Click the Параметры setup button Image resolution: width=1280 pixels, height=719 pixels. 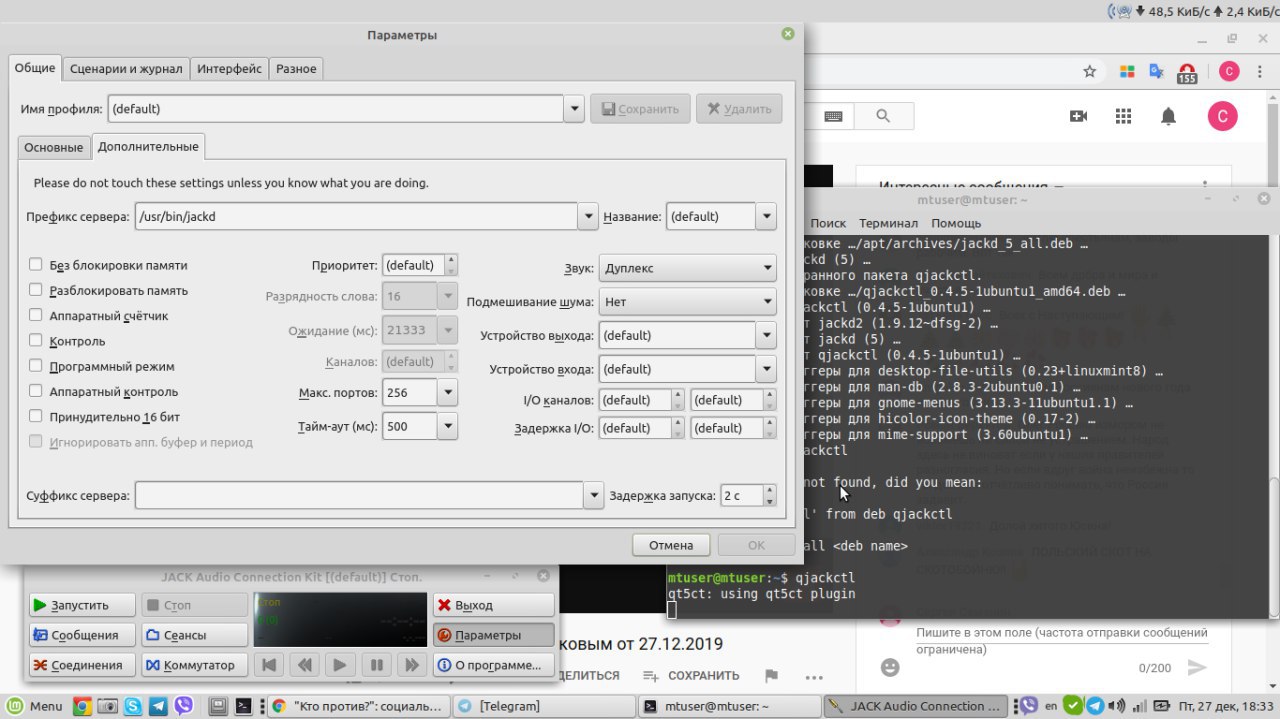(x=493, y=635)
